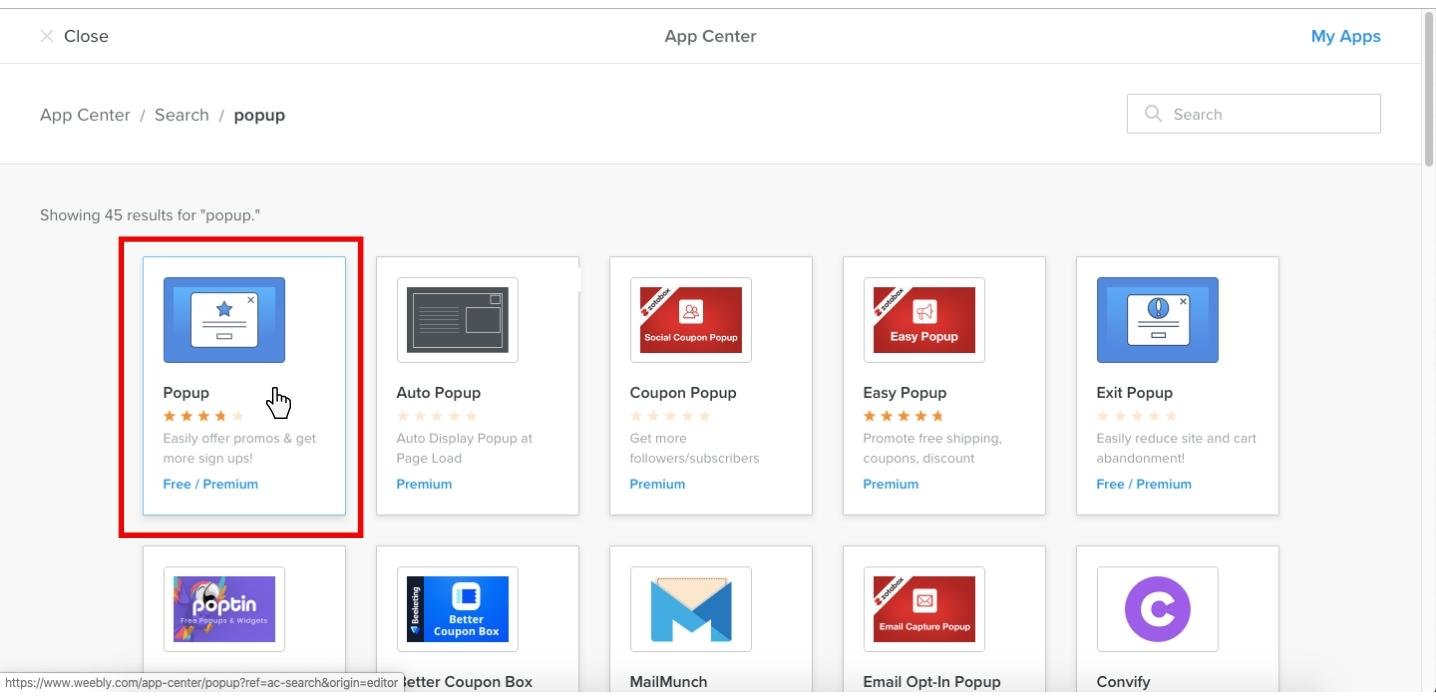Click the X icon beside Close
Screen dimensions: 1436x700
coord(46,36)
